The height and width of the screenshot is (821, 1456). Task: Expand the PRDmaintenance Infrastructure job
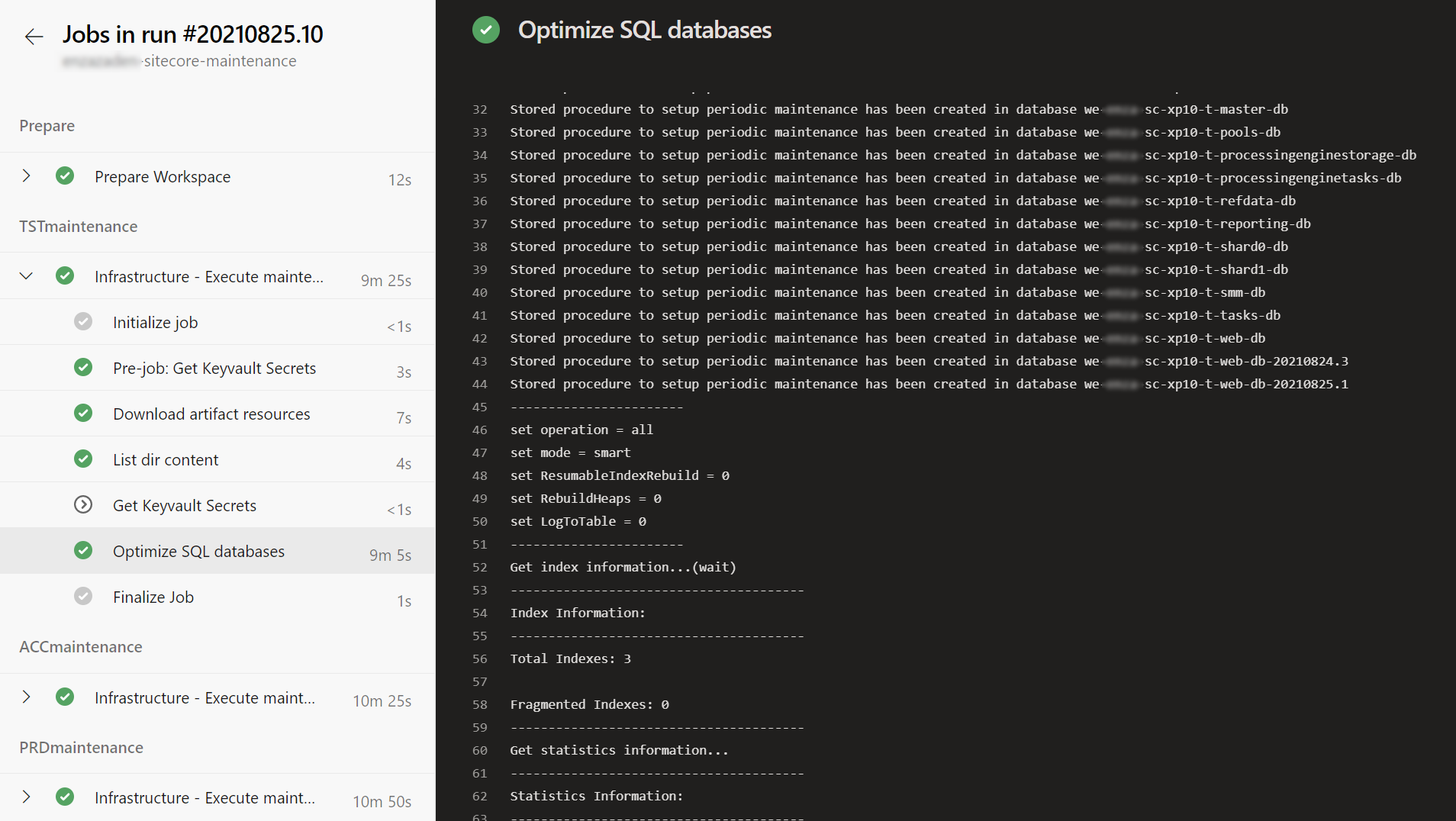tap(27, 797)
